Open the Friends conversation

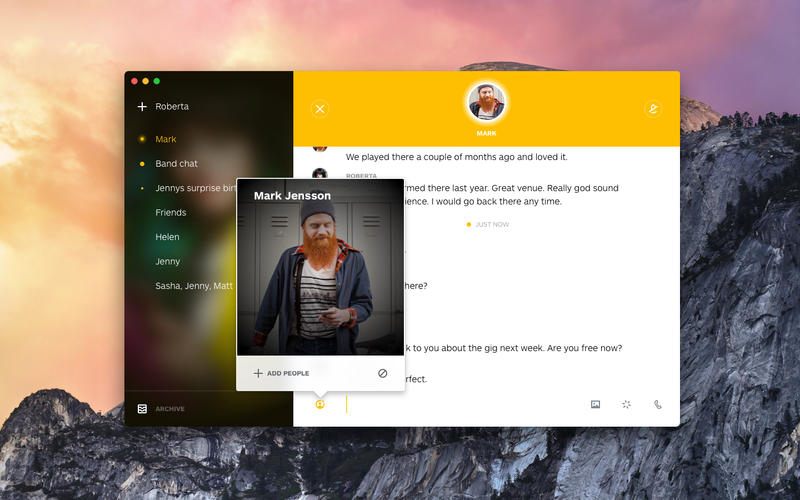point(170,212)
